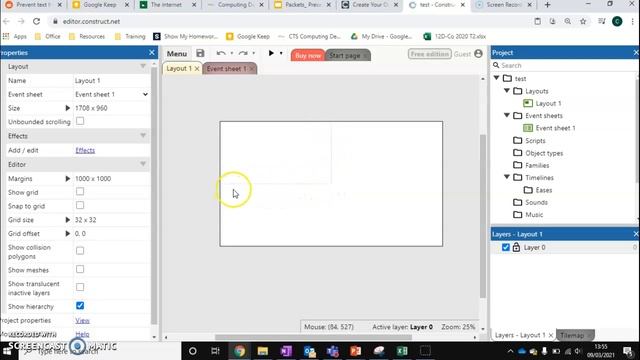This screenshot has height=360, width=640.
Task: Open OneNote from the taskbar
Action: (x=286, y=351)
